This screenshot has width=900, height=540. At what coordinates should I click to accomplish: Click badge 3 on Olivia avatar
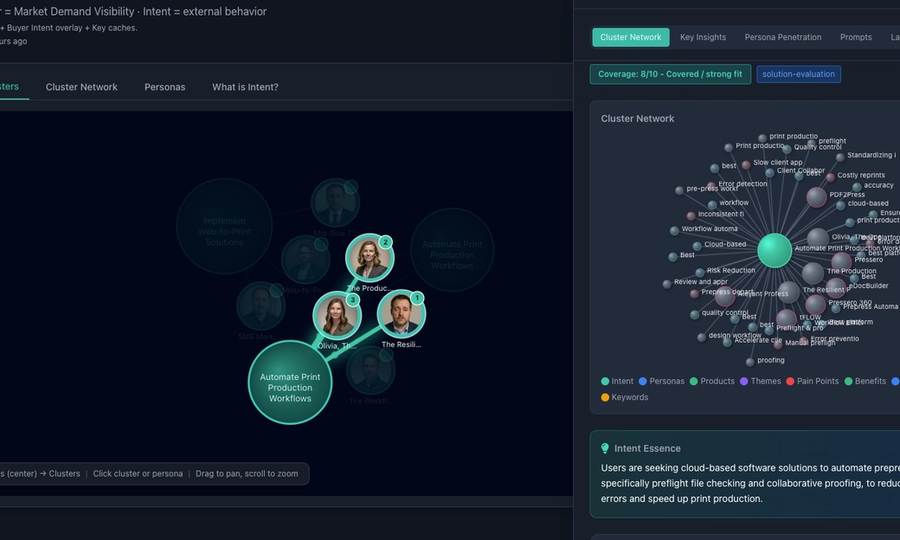353,300
